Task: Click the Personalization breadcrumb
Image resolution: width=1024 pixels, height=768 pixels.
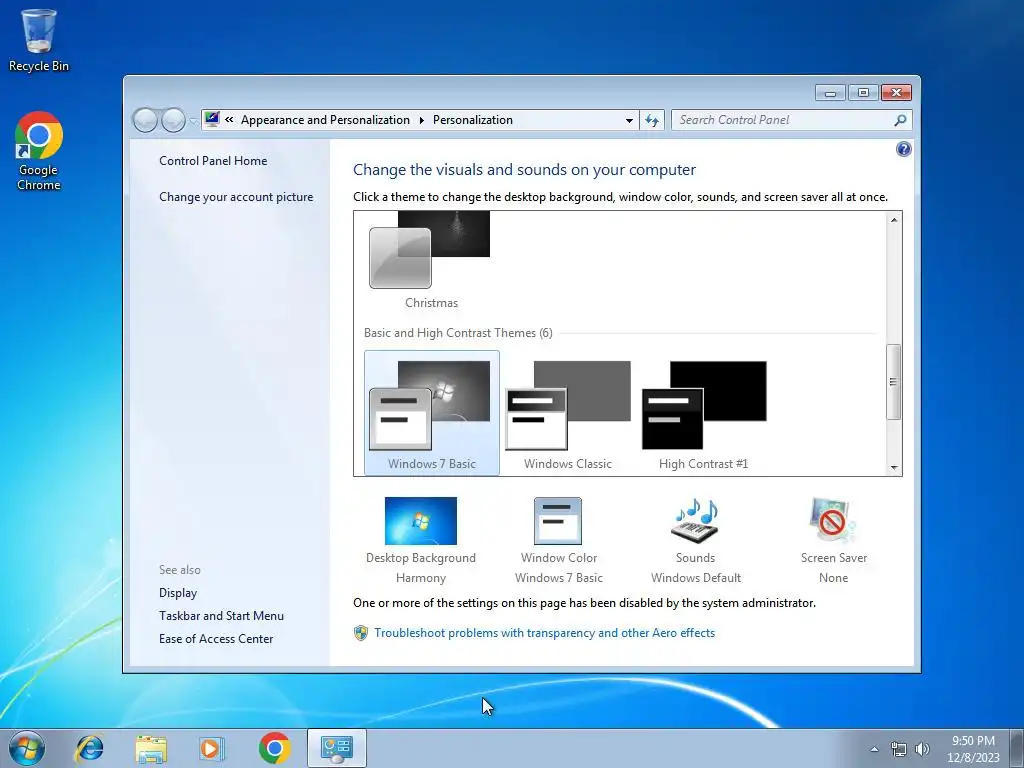Action: 473,120
